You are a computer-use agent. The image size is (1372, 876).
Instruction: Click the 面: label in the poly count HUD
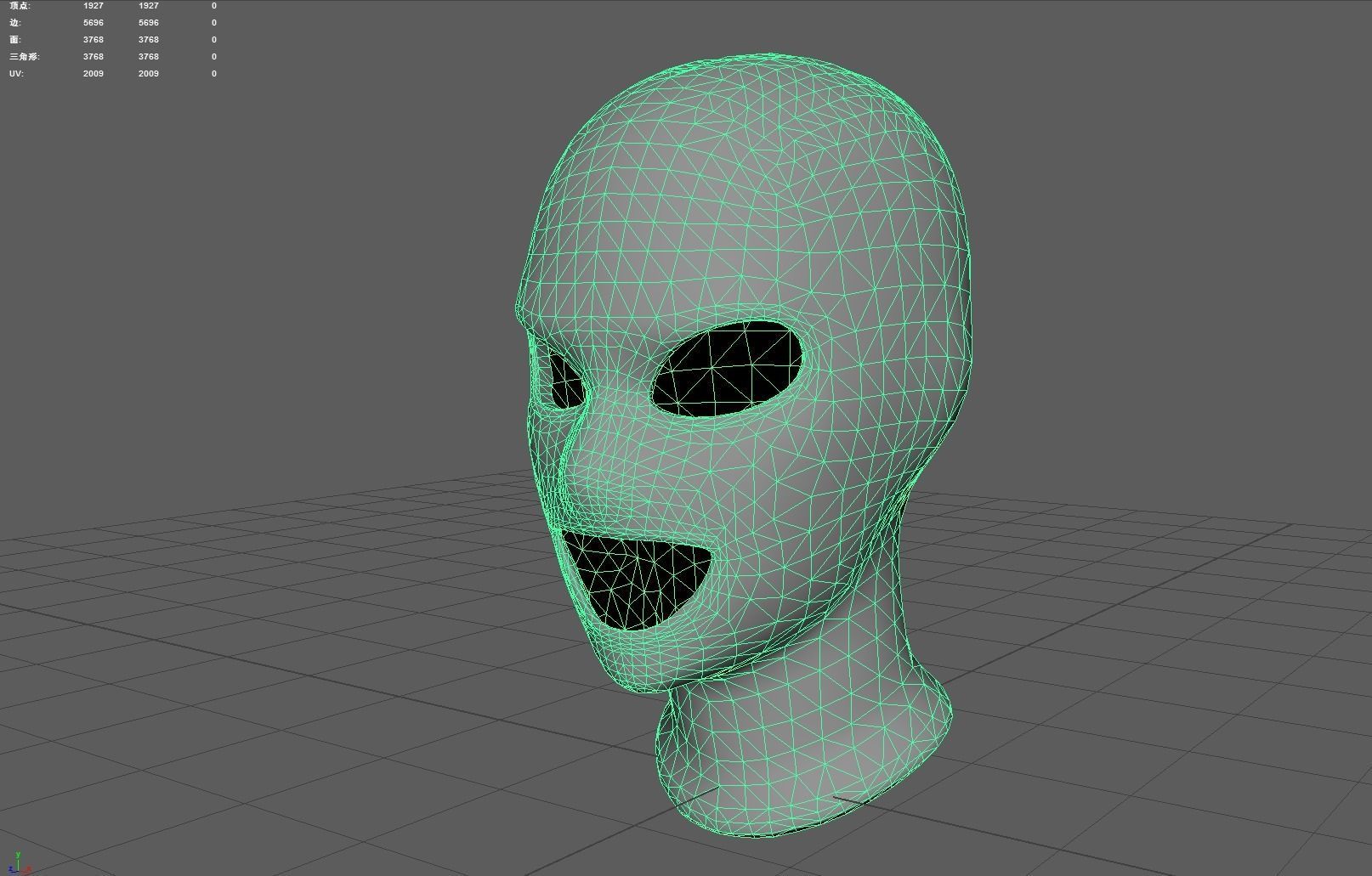point(15,40)
